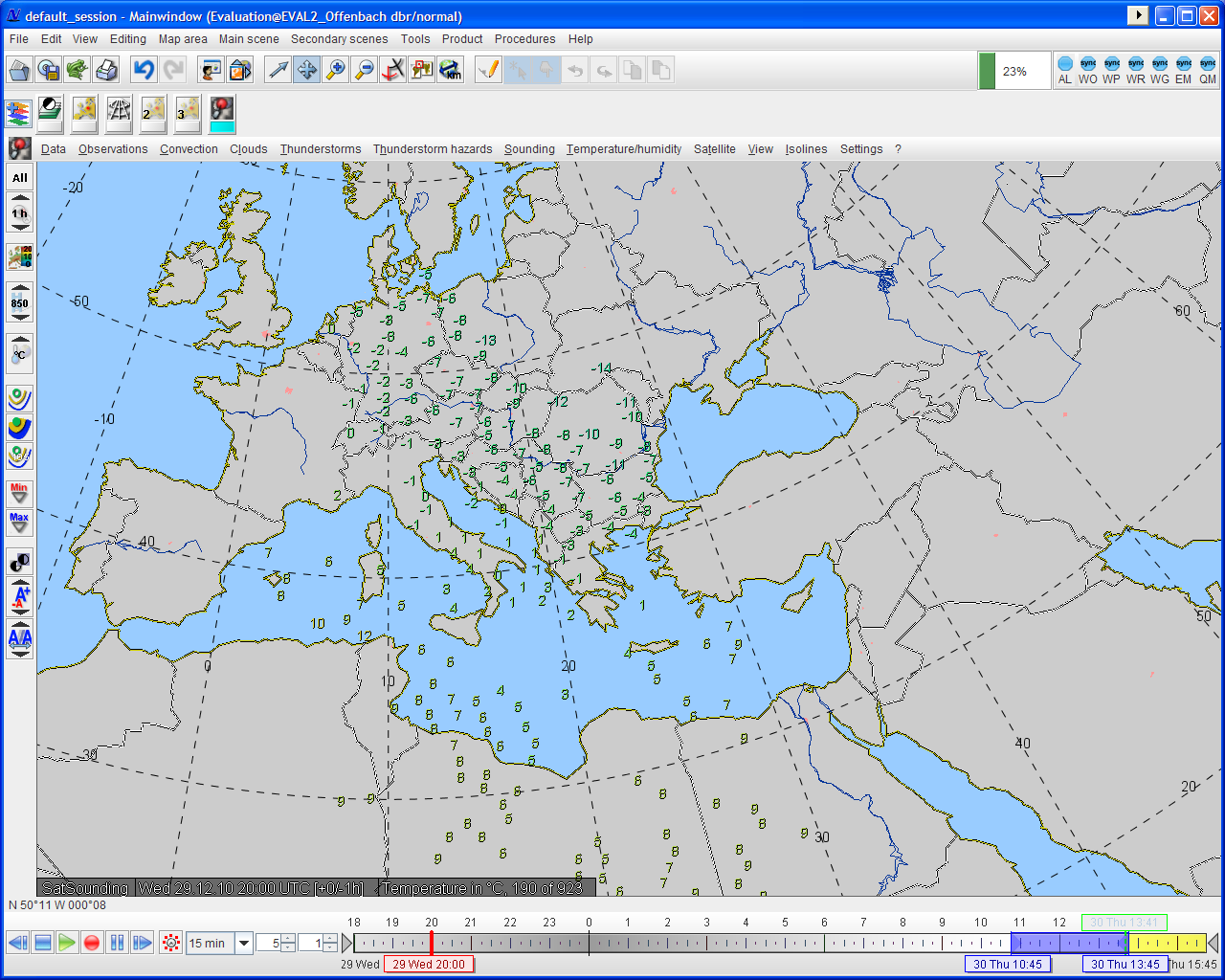
Task: Click the save session disk icon
Action: point(49,70)
